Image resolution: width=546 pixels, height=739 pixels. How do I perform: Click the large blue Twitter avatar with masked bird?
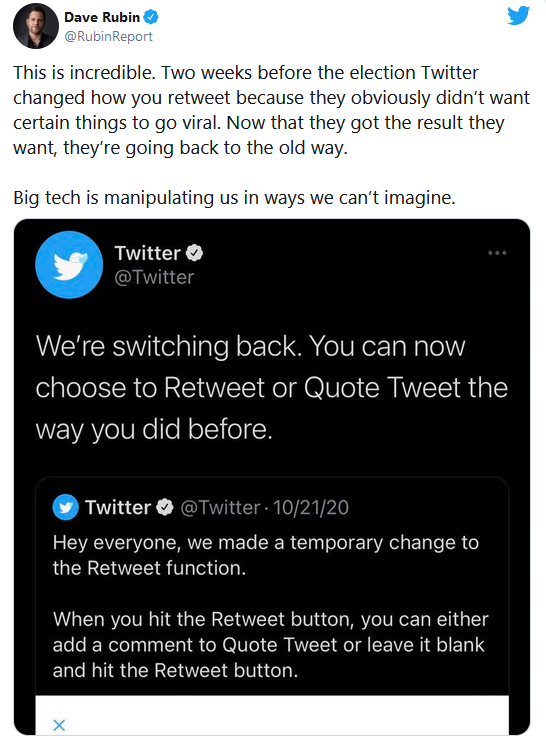point(69,264)
